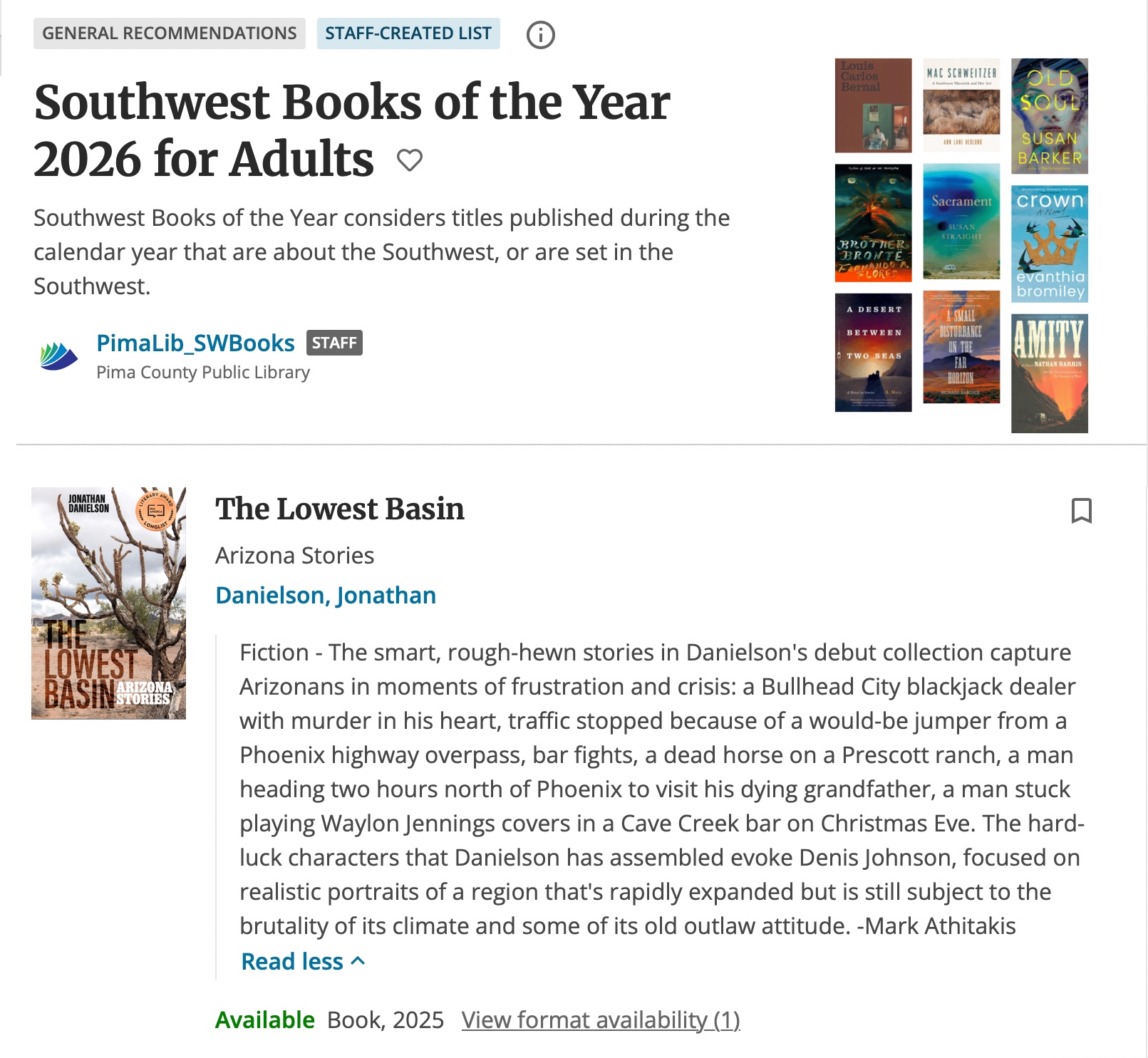The height and width of the screenshot is (1058, 1148).
Task: Expand View format availability (1)
Action: [x=601, y=1020]
